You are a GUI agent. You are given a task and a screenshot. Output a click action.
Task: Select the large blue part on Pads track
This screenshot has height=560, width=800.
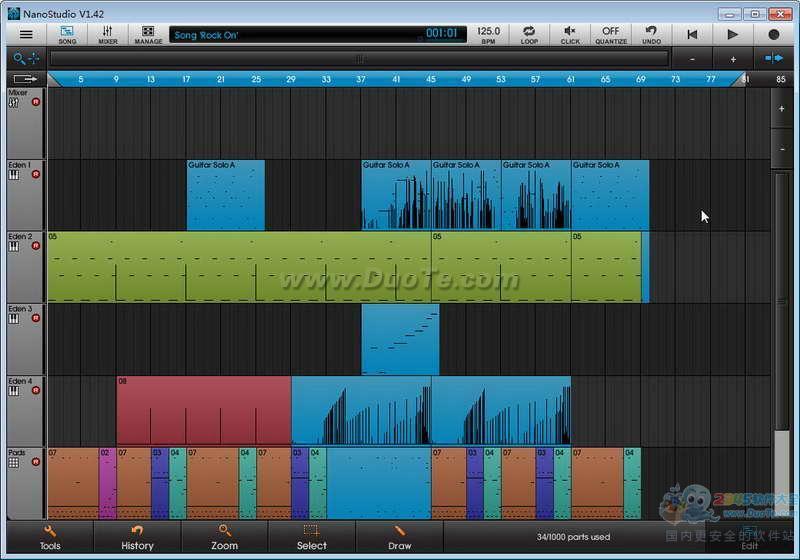379,483
